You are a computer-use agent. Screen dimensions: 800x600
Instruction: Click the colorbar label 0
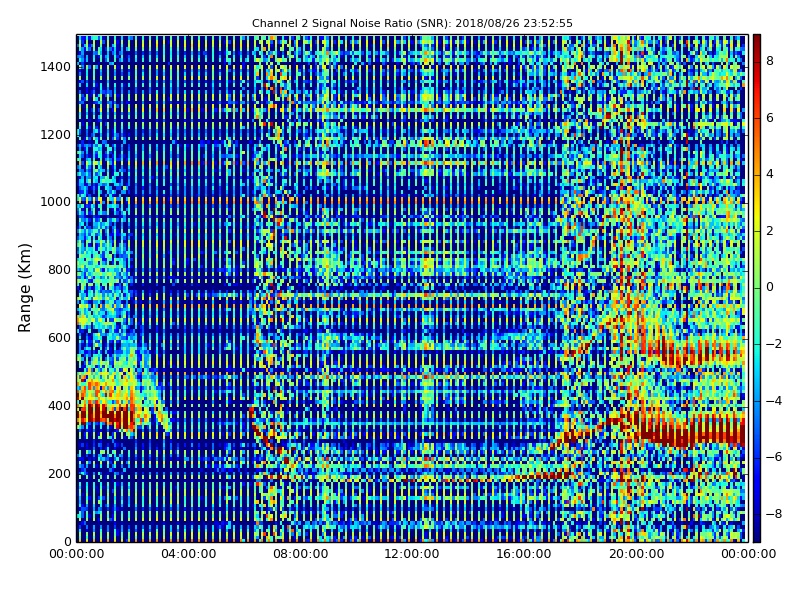click(x=770, y=287)
